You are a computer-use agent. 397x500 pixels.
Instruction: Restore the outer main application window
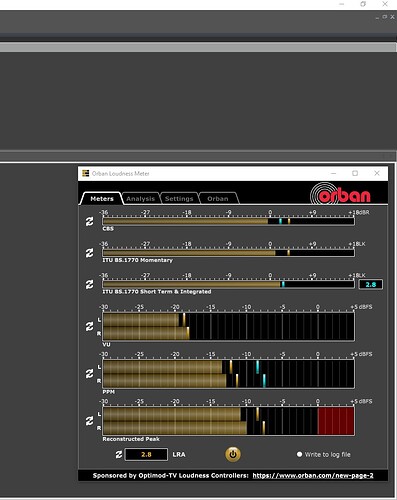363,4
